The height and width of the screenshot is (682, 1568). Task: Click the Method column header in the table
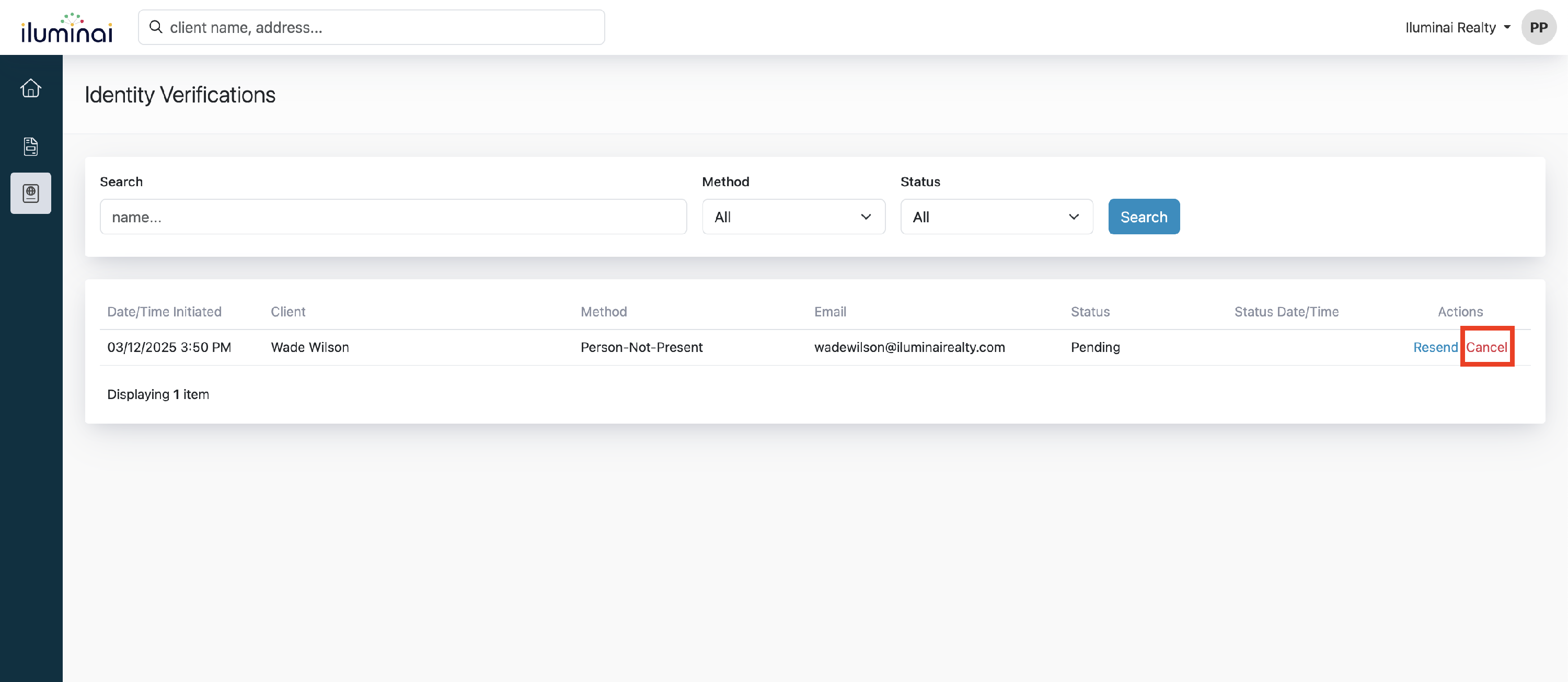point(603,312)
